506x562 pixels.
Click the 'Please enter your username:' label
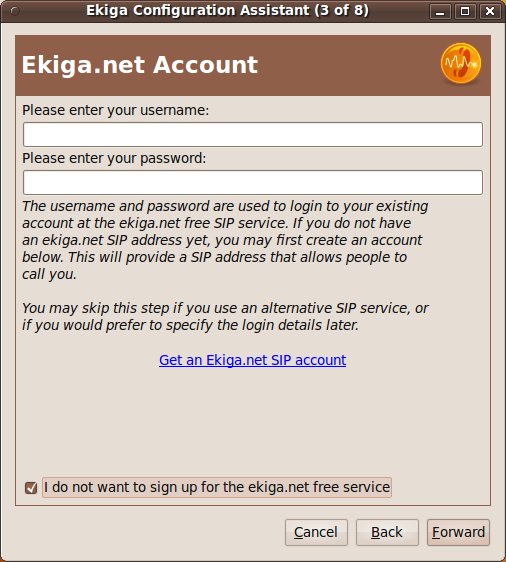click(115, 110)
